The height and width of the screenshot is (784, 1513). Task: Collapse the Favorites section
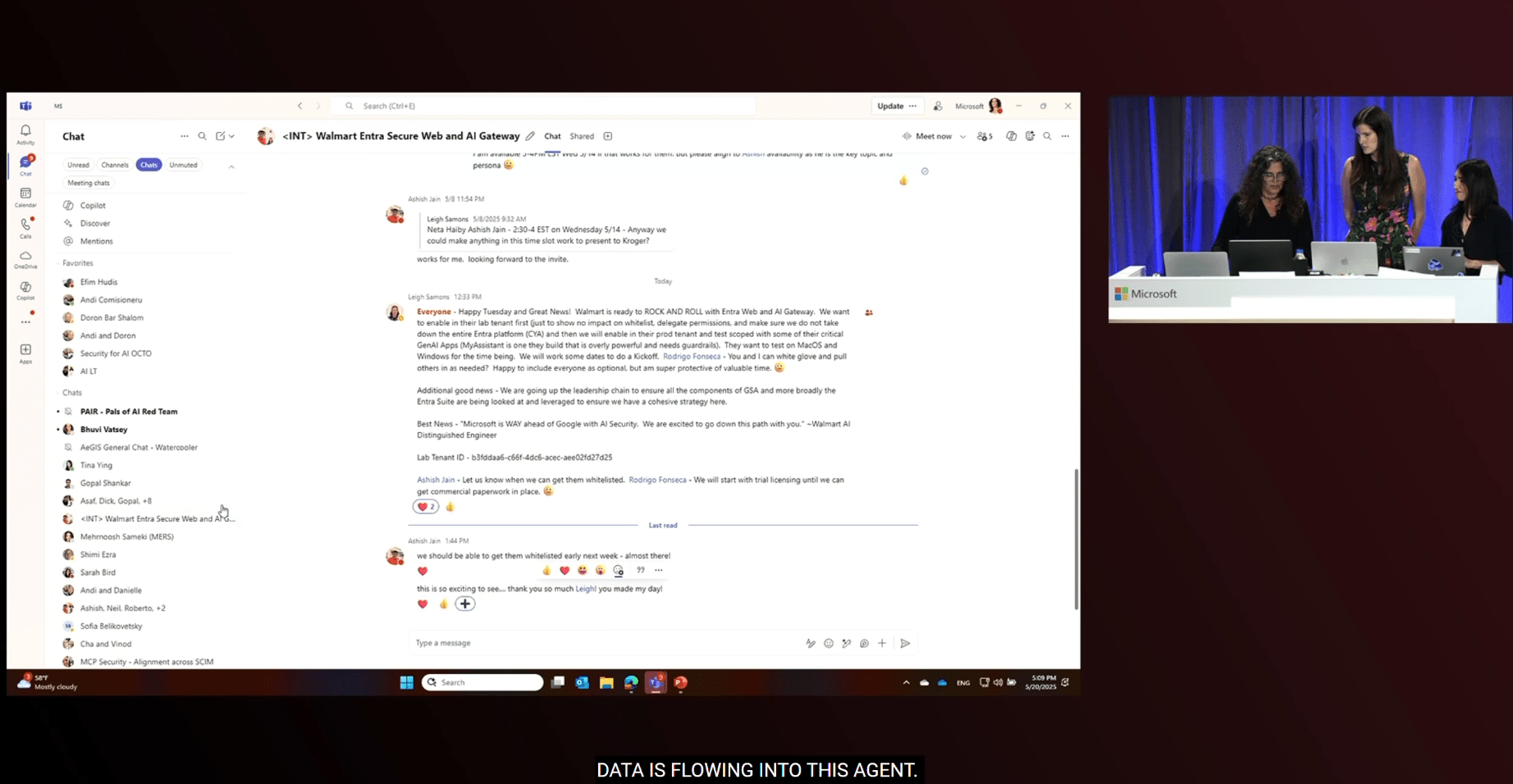point(78,263)
